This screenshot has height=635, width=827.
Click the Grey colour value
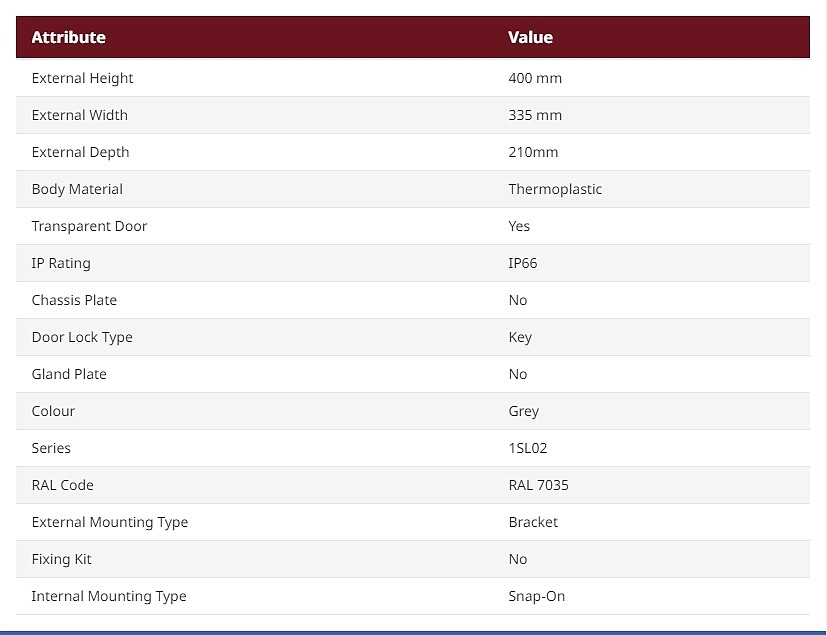(x=524, y=411)
